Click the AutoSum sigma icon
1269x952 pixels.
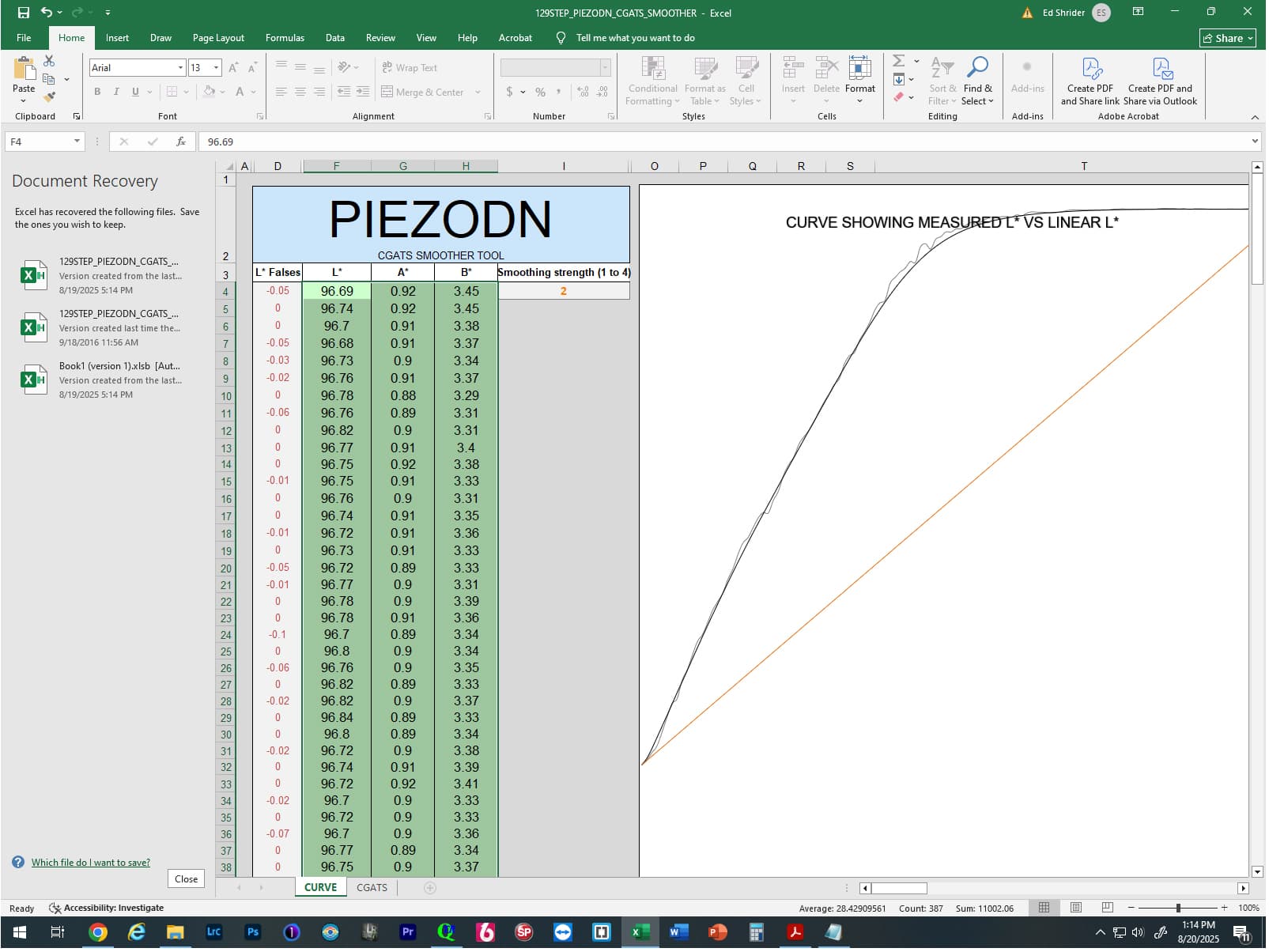(900, 61)
